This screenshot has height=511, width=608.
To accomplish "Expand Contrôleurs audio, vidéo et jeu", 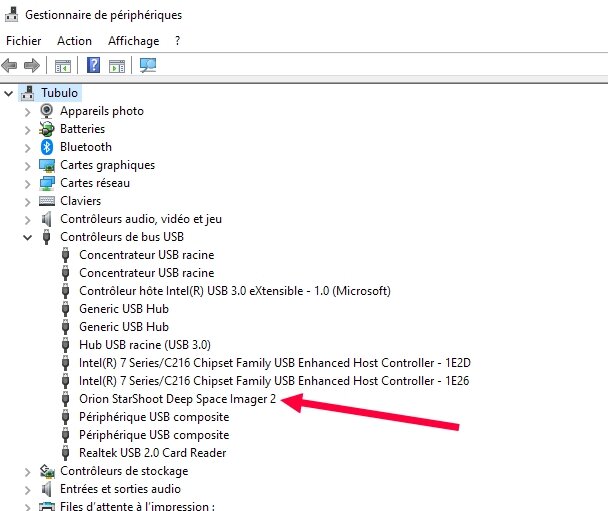I will 27,220.
